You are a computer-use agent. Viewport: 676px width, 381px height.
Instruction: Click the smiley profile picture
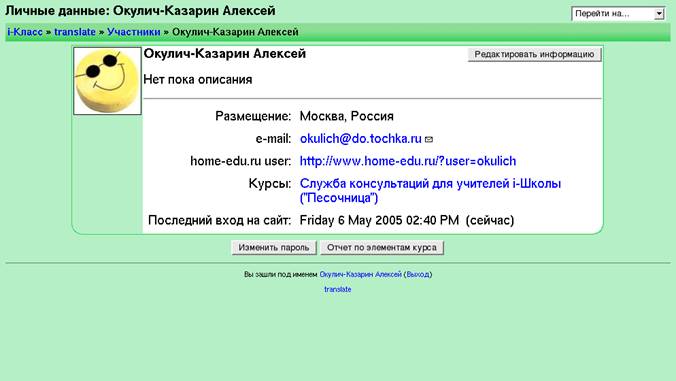click(x=107, y=81)
